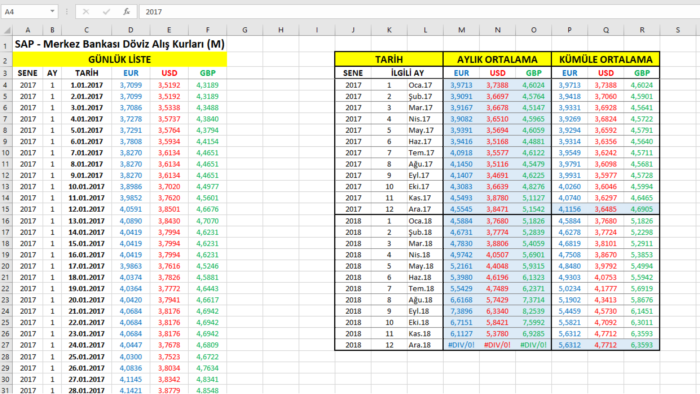Viewport: 700px width, 394px height.
Task: Click the GBP header under KÜMÜLE ORTALAMA
Action: 642,73
